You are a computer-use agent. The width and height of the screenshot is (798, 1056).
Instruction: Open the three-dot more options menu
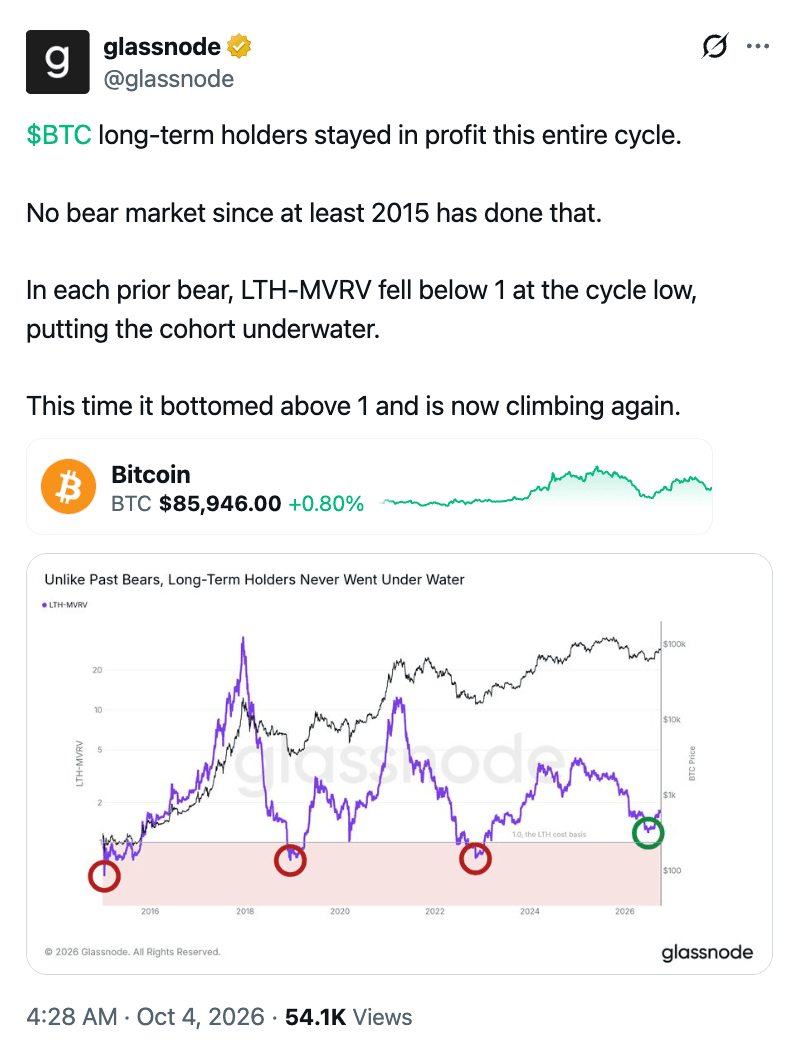tap(758, 46)
